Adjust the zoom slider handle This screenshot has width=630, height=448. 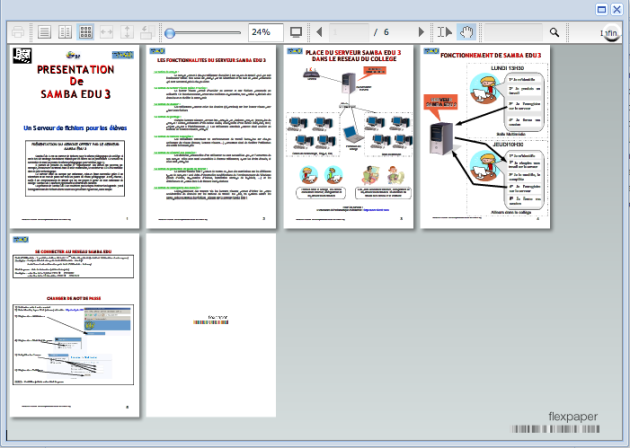tap(170, 33)
